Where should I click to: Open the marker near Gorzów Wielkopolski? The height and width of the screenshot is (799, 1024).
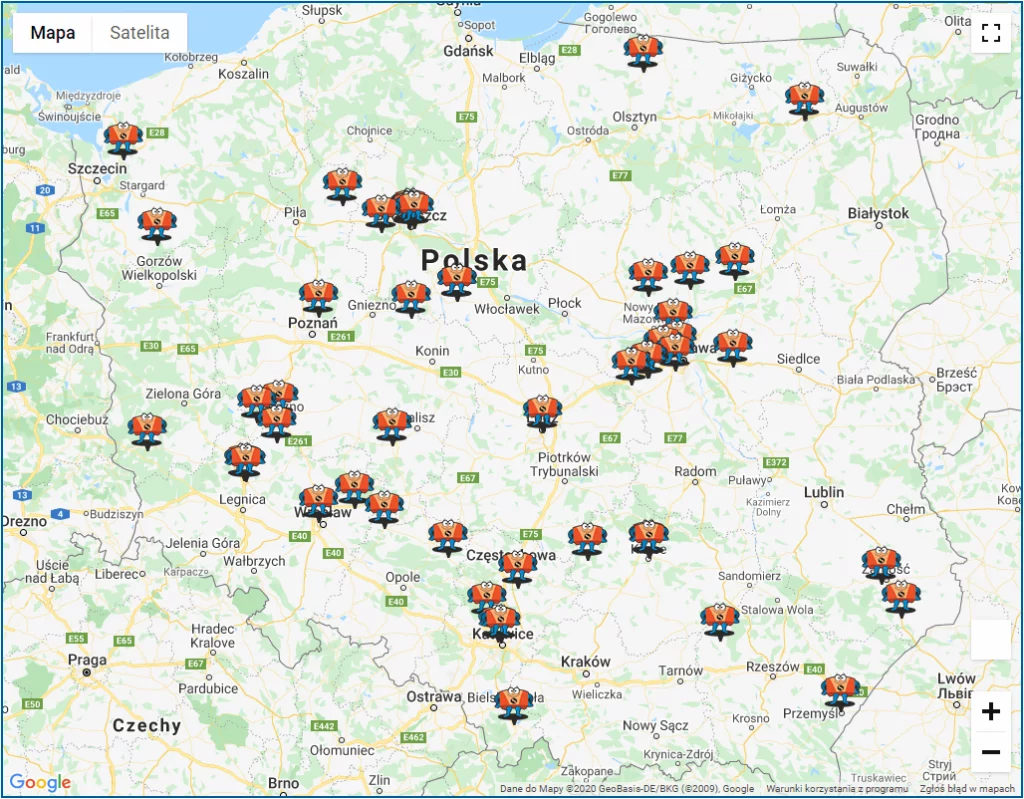click(x=156, y=225)
